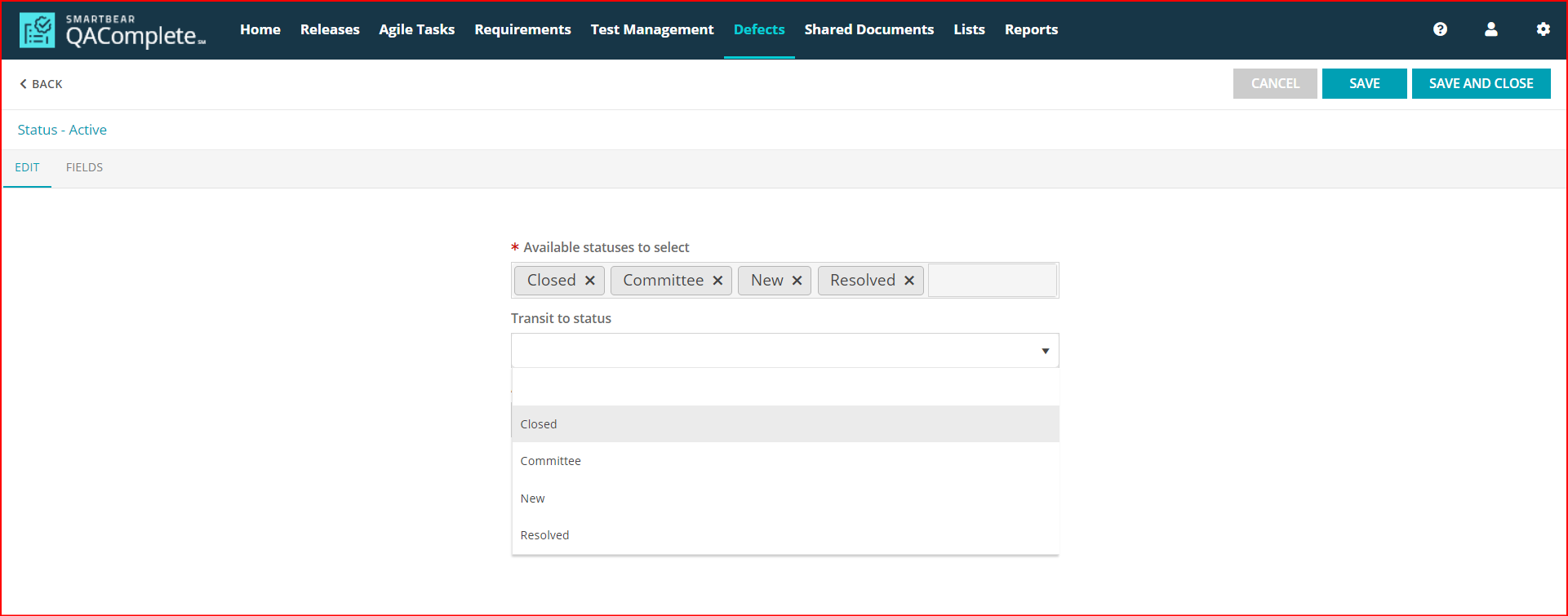Open the settings gear icon
The image size is (1568, 616).
1543,29
